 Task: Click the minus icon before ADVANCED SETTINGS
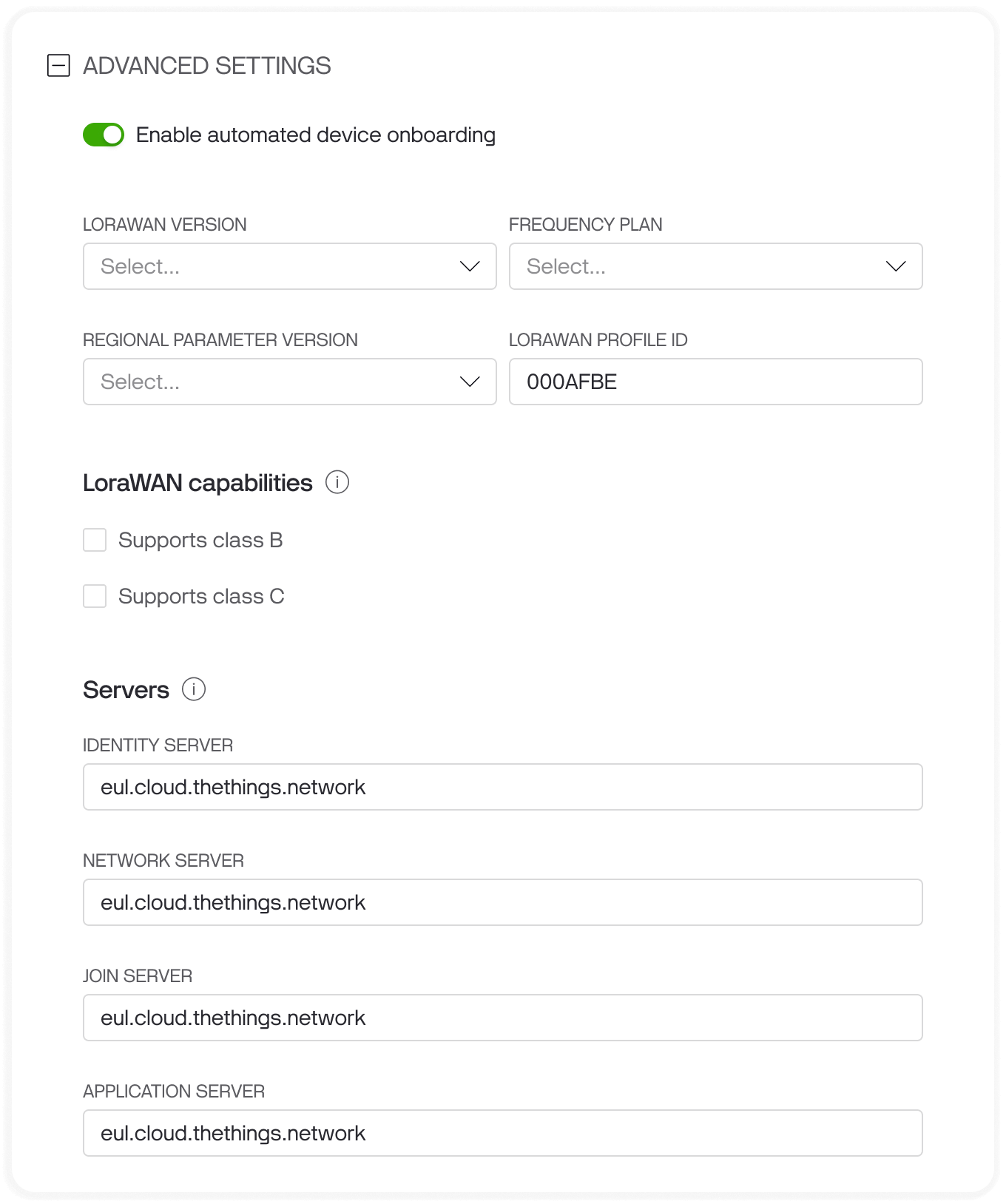pyautogui.click(x=58, y=66)
